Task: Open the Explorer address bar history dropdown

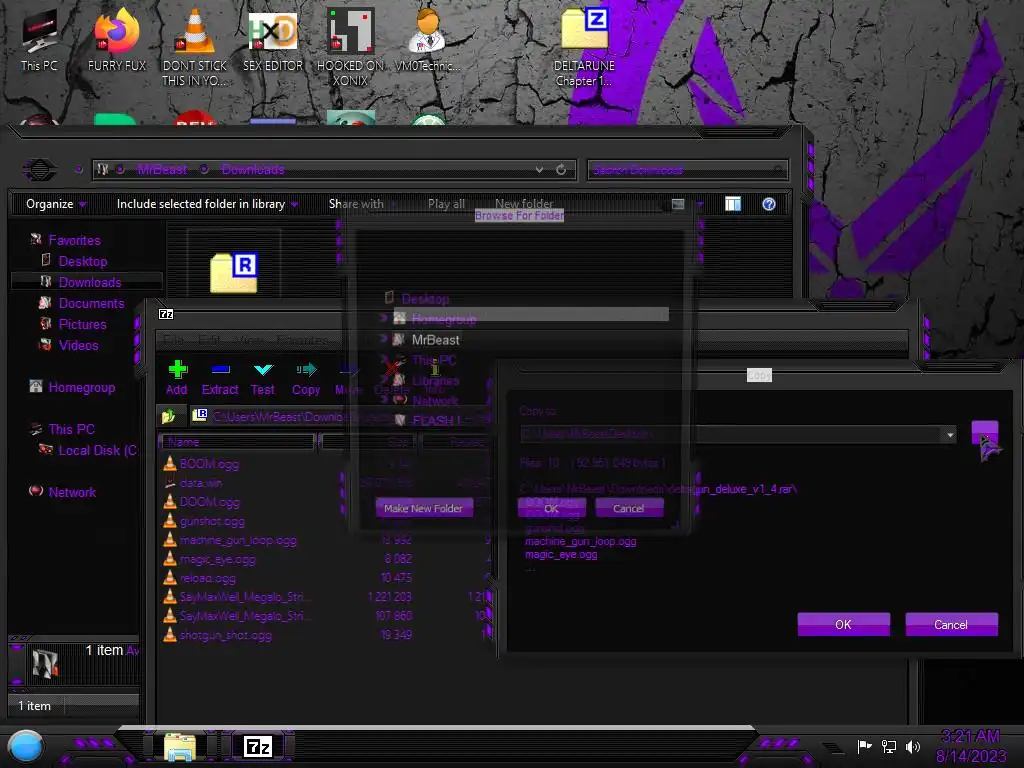Action: [x=539, y=170]
